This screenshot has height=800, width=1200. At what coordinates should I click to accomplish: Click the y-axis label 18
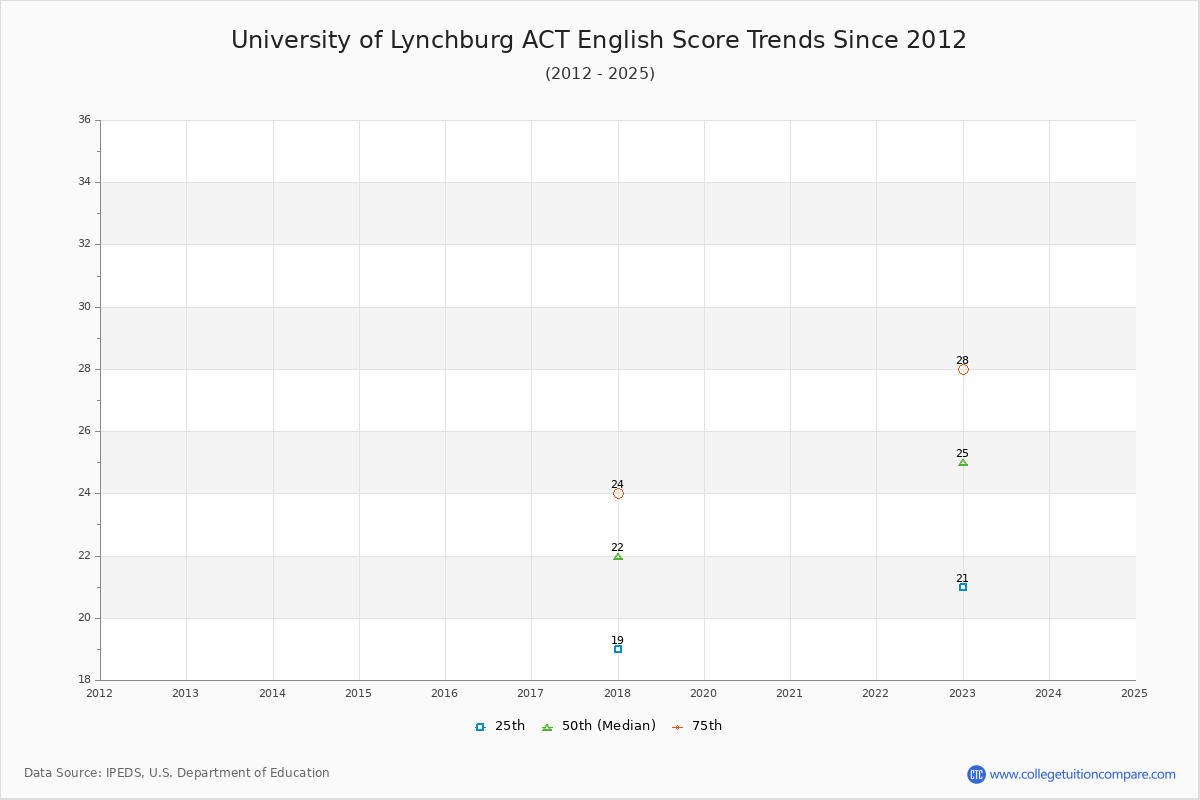coord(84,680)
